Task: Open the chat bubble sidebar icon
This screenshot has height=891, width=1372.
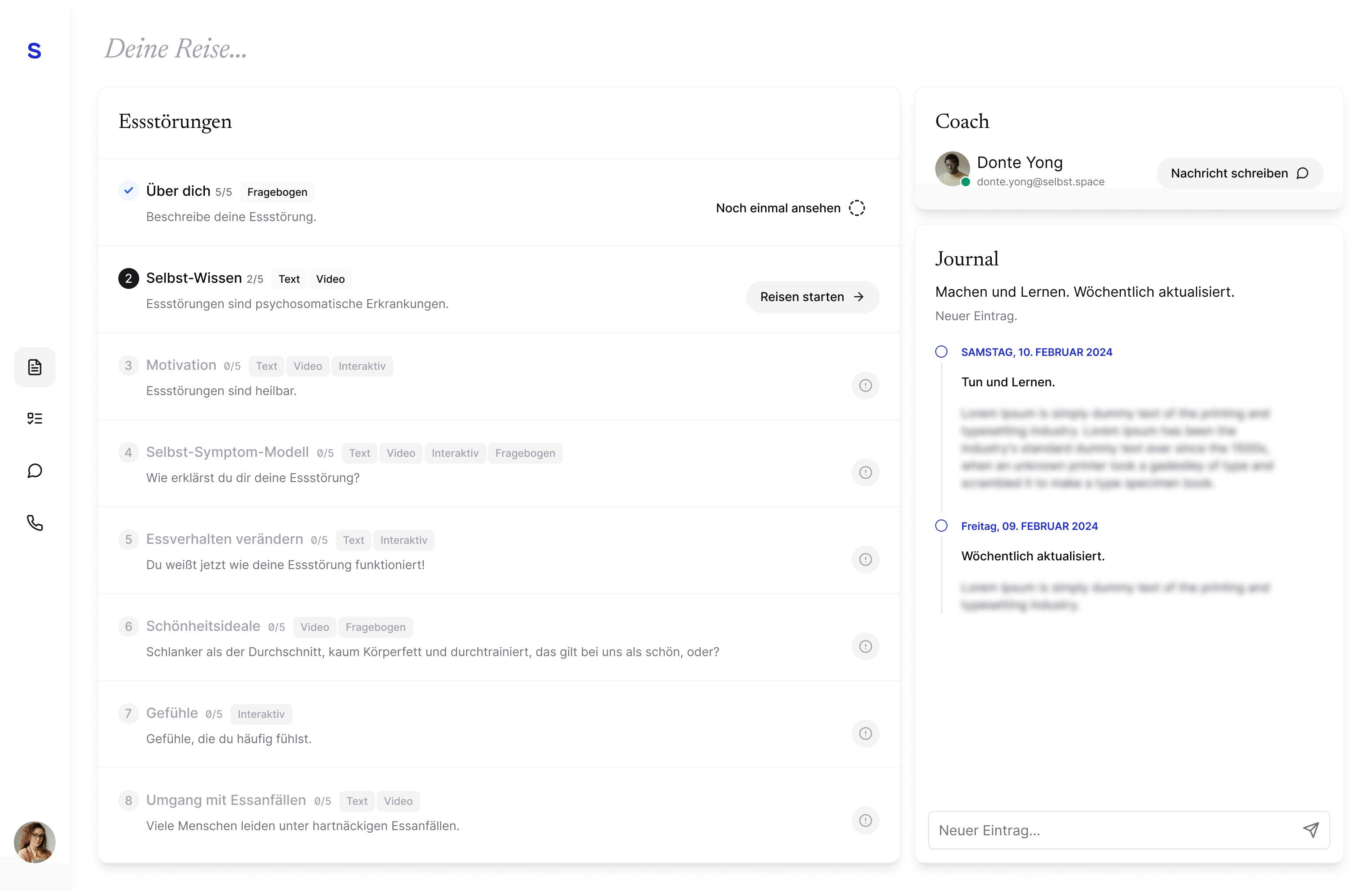Action: pyautogui.click(x=35, y=471)
